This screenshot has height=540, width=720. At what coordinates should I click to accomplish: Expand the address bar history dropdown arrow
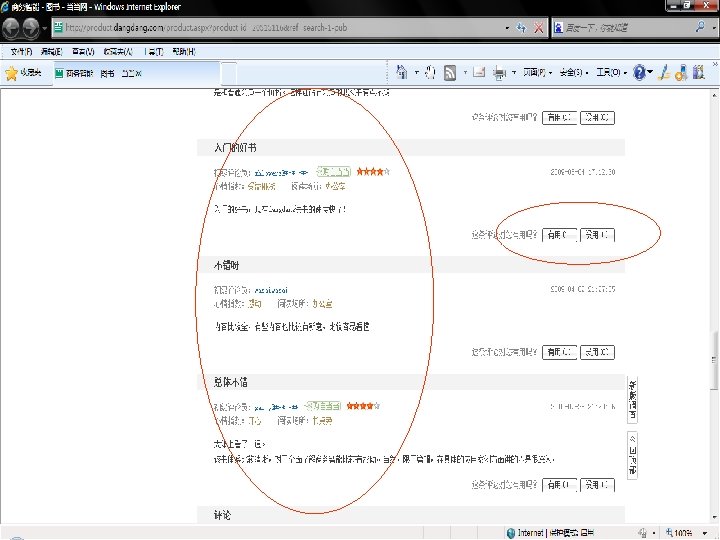tap(507, 28)
